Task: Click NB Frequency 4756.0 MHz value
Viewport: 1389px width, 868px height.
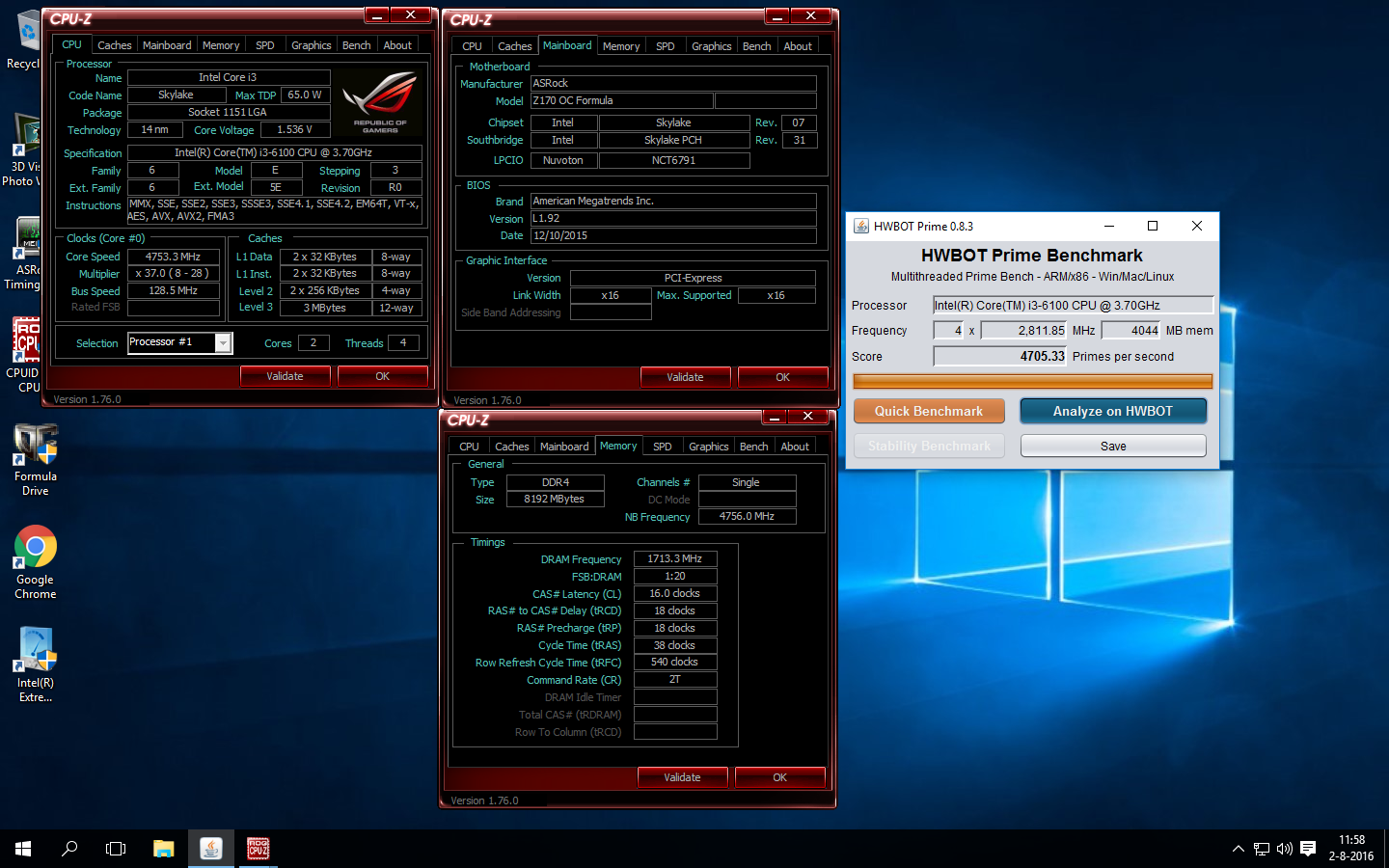Action: [x=747, y=516]
